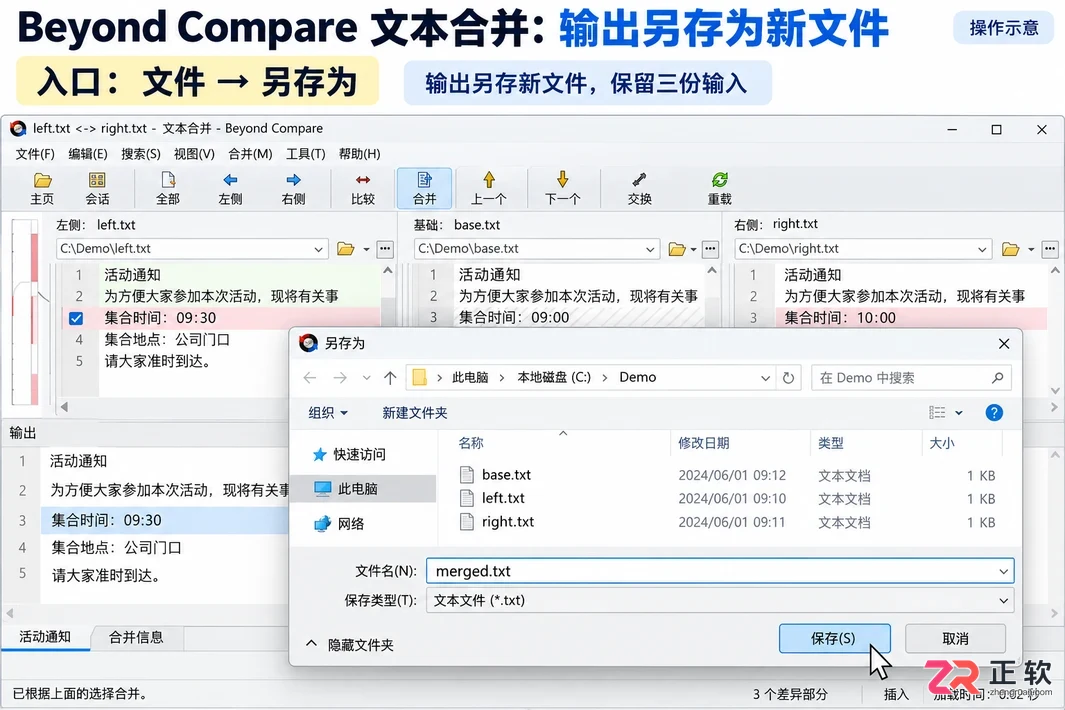Expand the base path C:\Demo\base.txt dropdown
Viewport: 1065px width, 710px height.
[x=650, y=249]
